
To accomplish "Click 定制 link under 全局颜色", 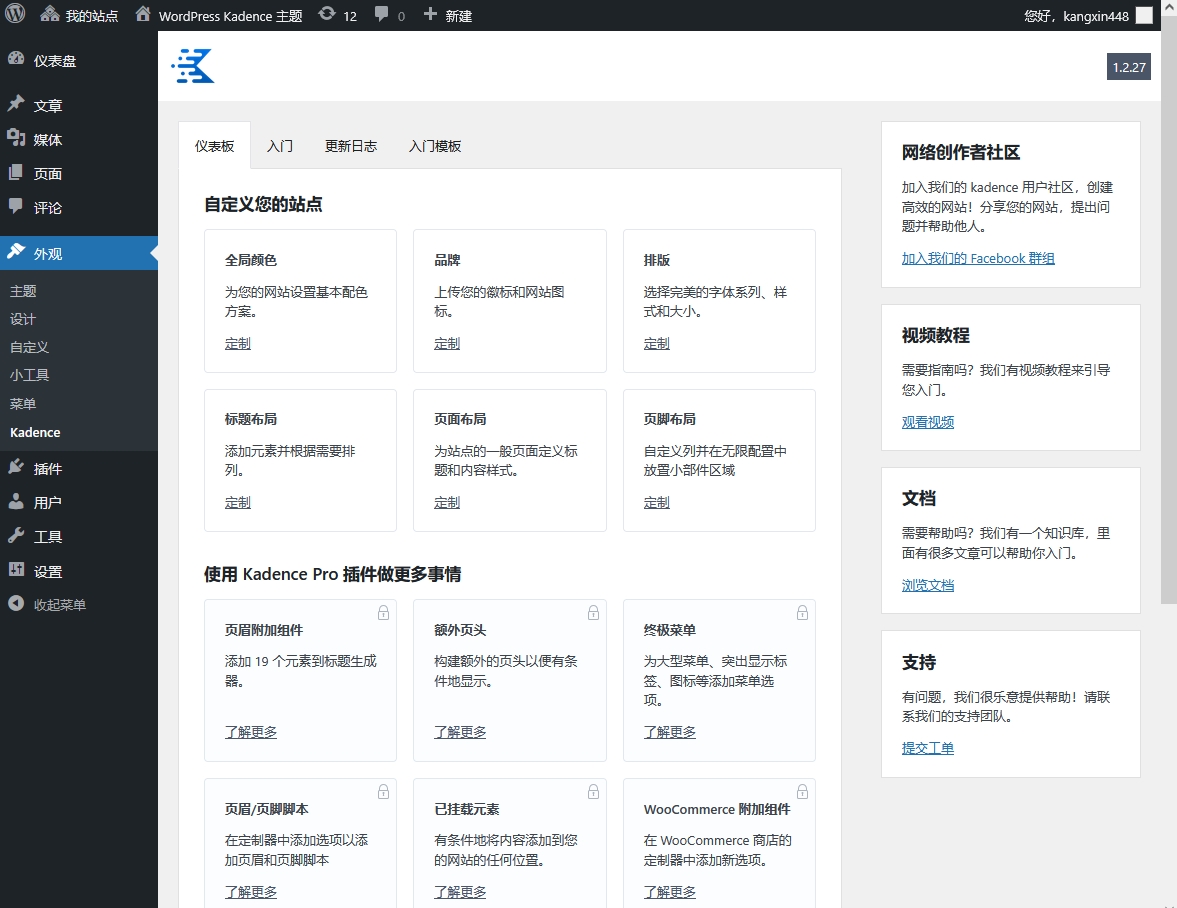I will pyautogui.click(x=238, y=344).
